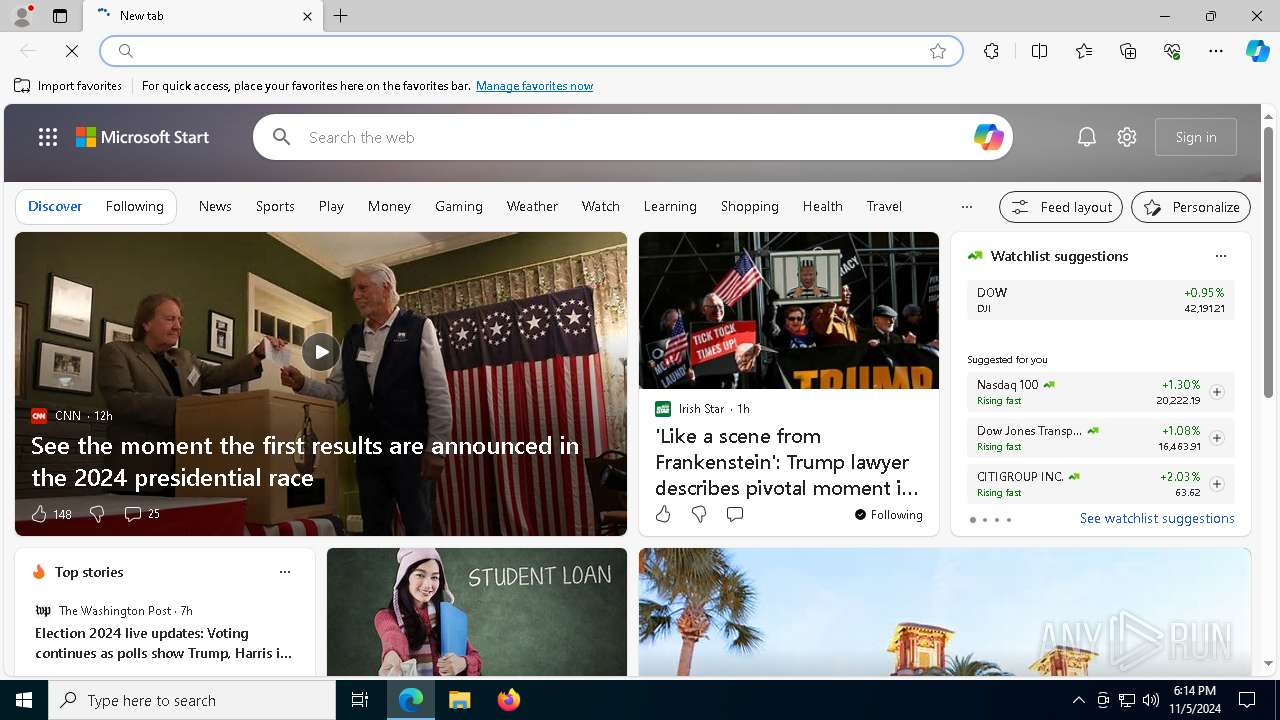The height and width of the screenshot is (720, 1280).
Task: Dislike the Irish Star article
Action: (699, 514)
